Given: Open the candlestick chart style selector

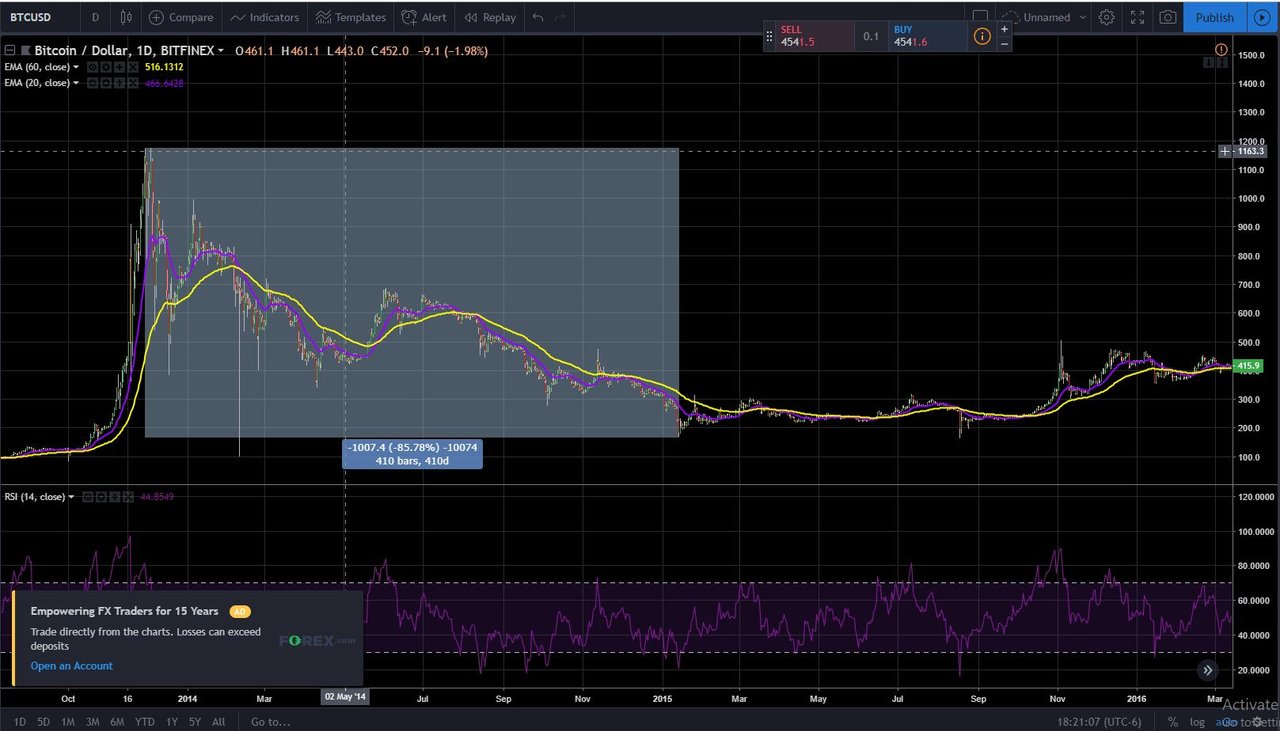Looking at the screenshot, I should (125, 17).
